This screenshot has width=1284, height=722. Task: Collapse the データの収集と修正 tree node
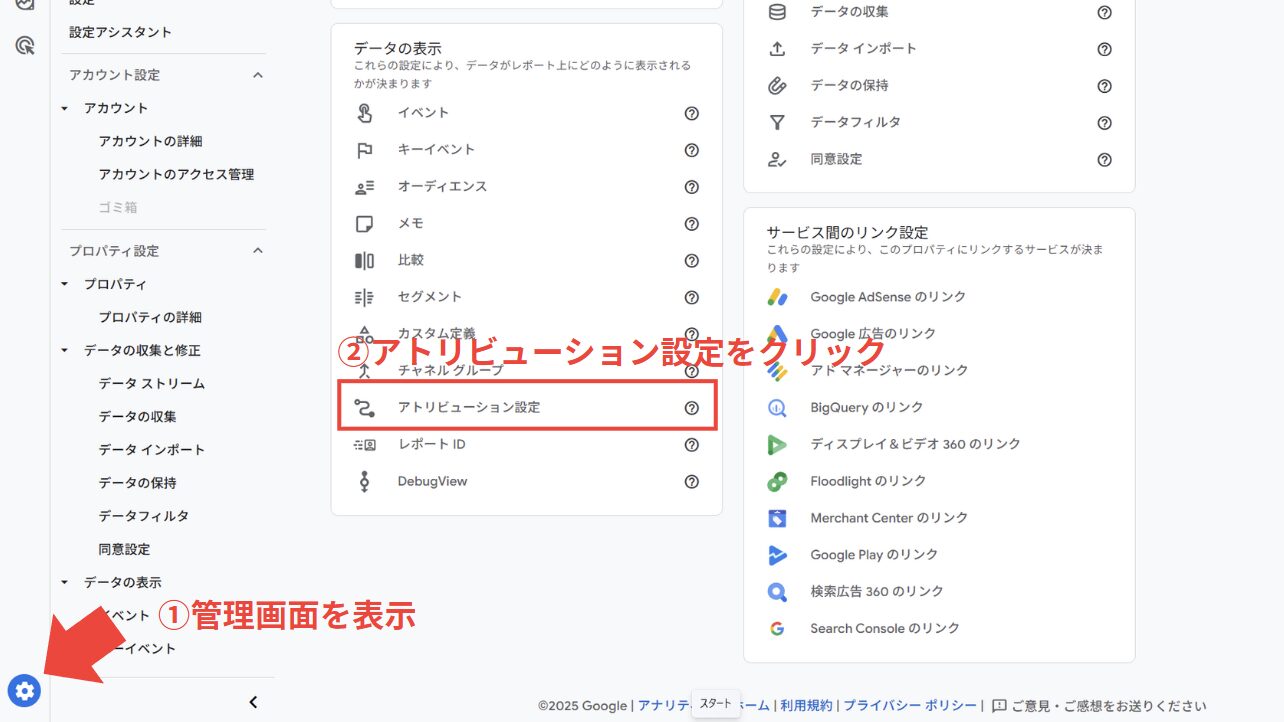click(66, 350)
